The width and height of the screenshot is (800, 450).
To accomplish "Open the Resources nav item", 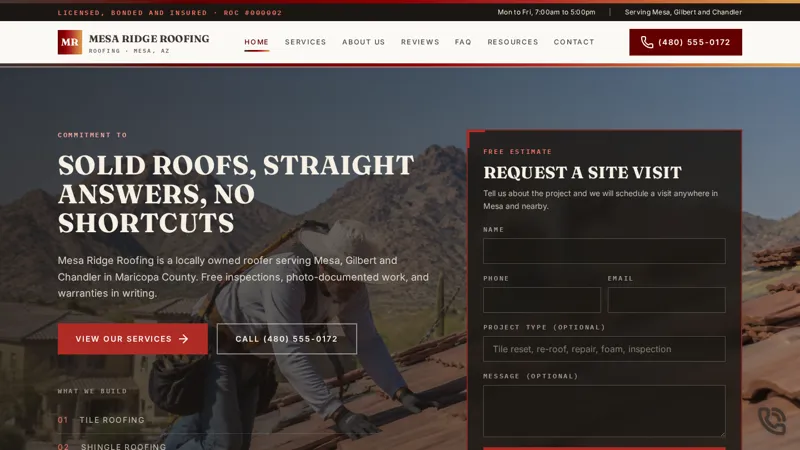I will (513, 42).
